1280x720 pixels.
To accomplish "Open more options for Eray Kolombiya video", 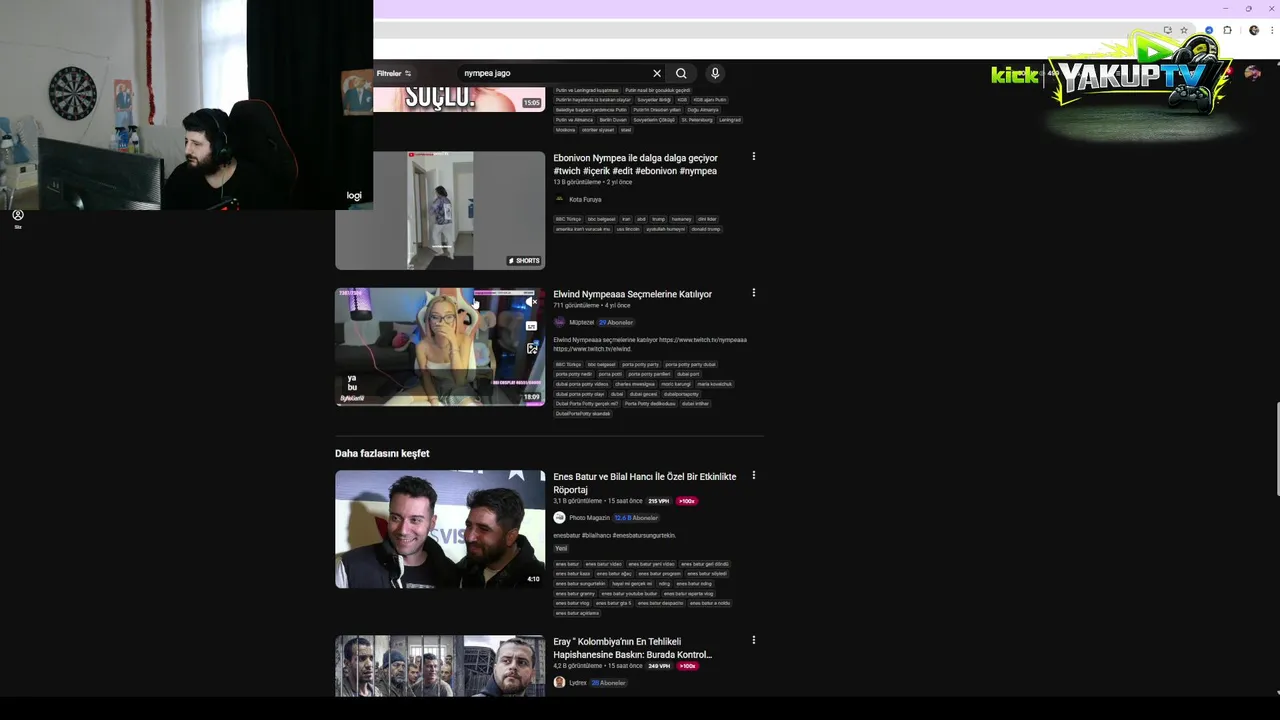I will tap(754, 640).
